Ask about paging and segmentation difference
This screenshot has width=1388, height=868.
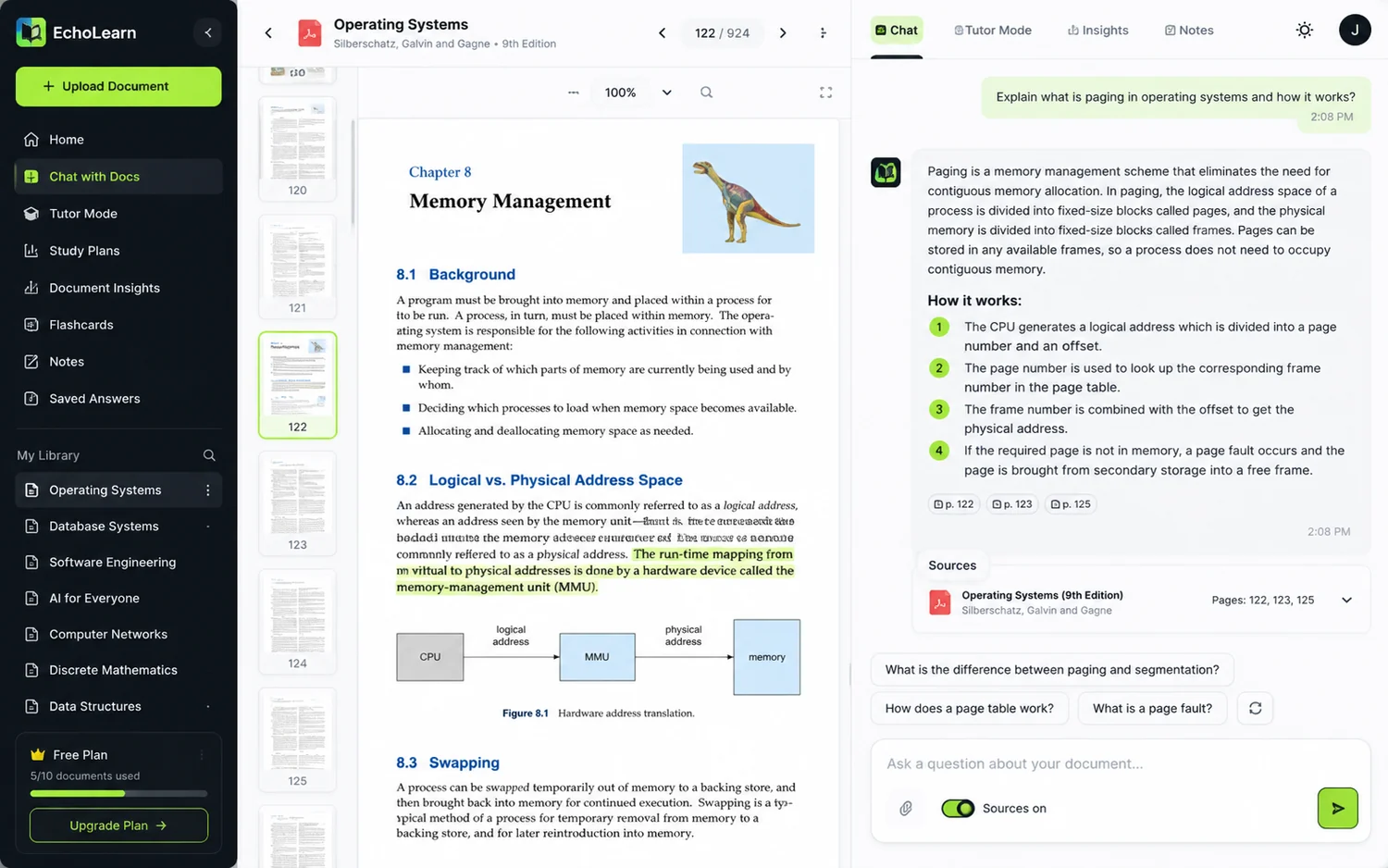[1052, 670]
